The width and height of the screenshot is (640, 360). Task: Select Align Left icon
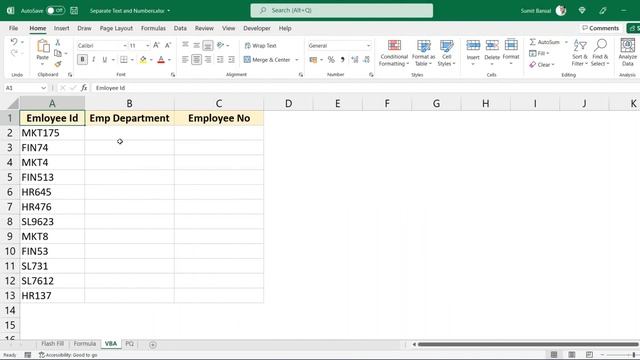(185, 60)
